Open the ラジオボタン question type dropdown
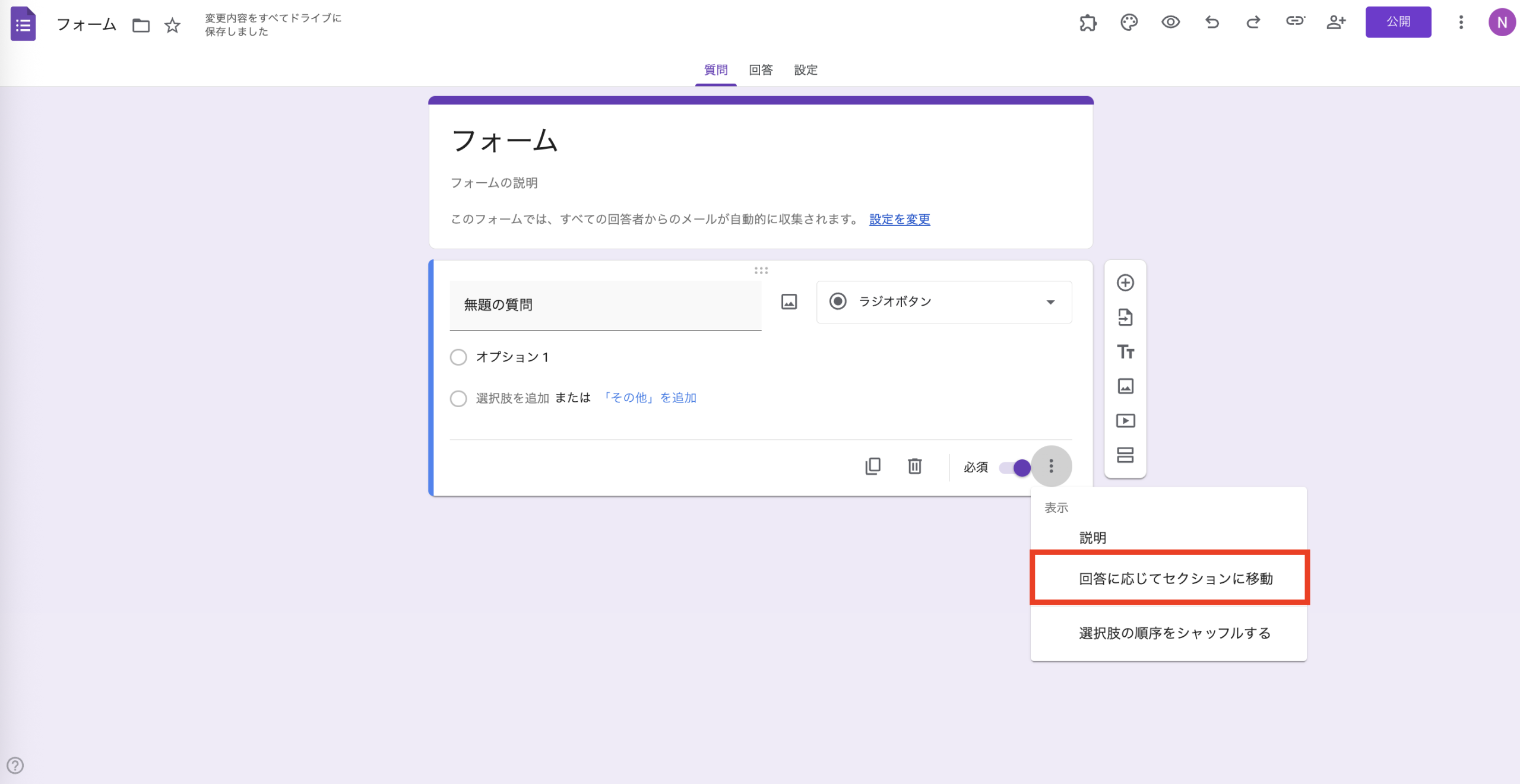The image size is (1520, 784). click(943, 301)
